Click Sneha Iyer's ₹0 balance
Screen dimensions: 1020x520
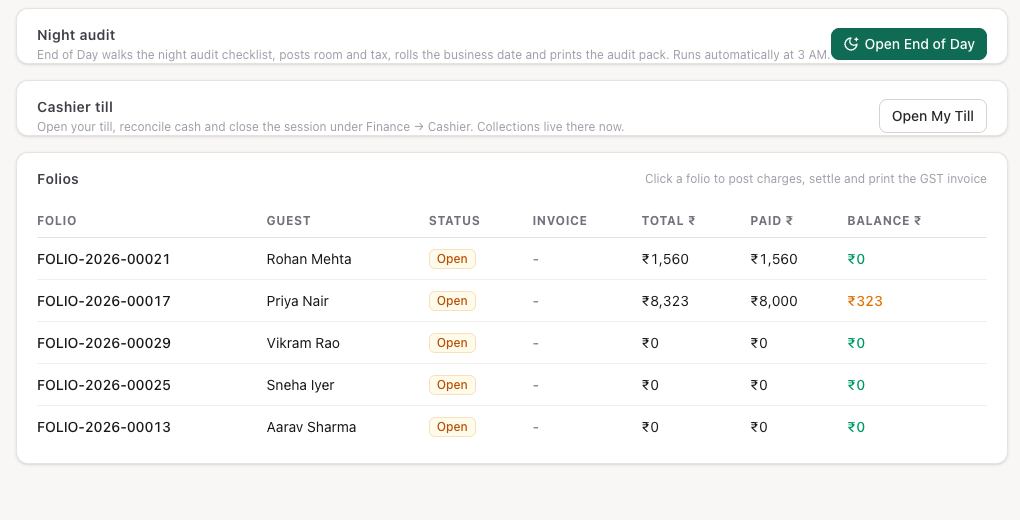click(x=856, y=385)
